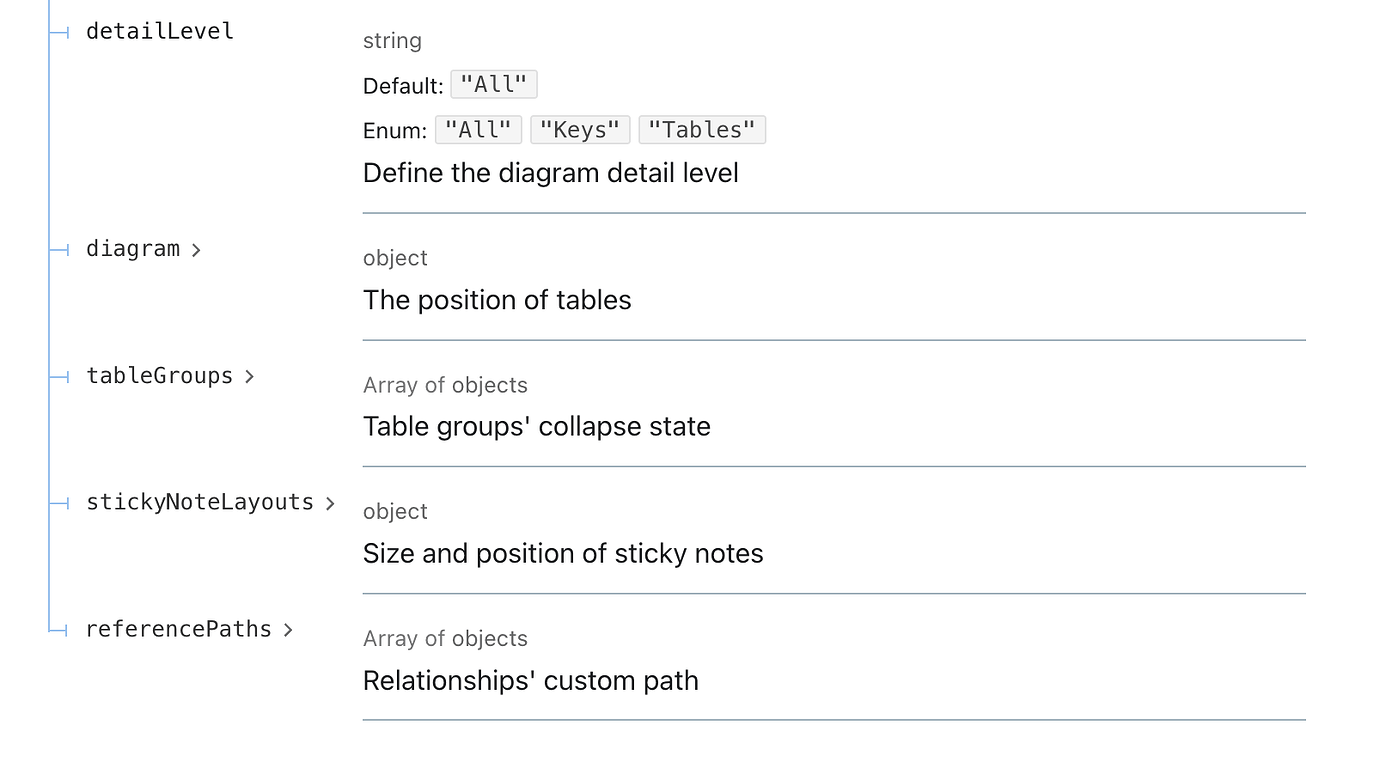Select the tableGroups property name
The width and height of the screenshot is (1380, 768).
coord(160,376)
